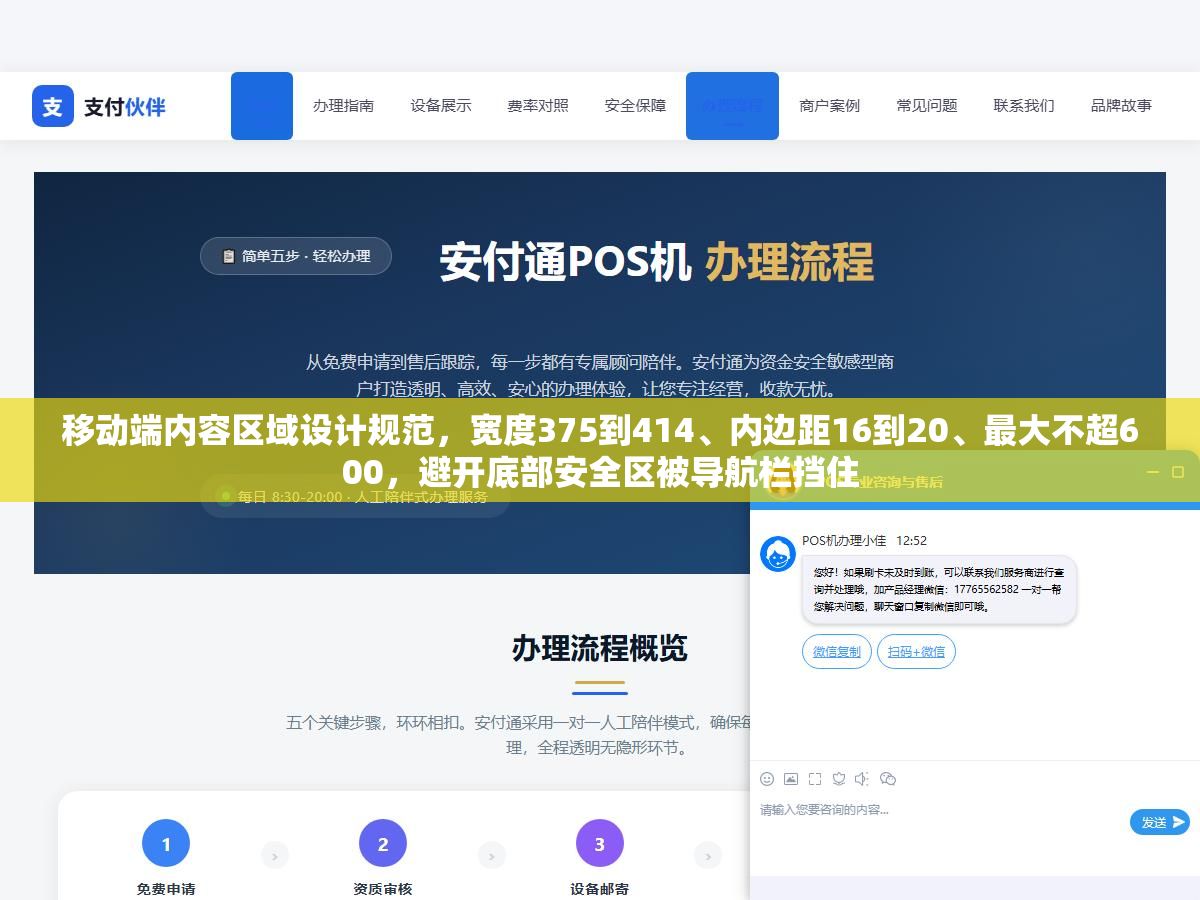
Task: Click the 支付伙伴 brand name
Action: 125,106
